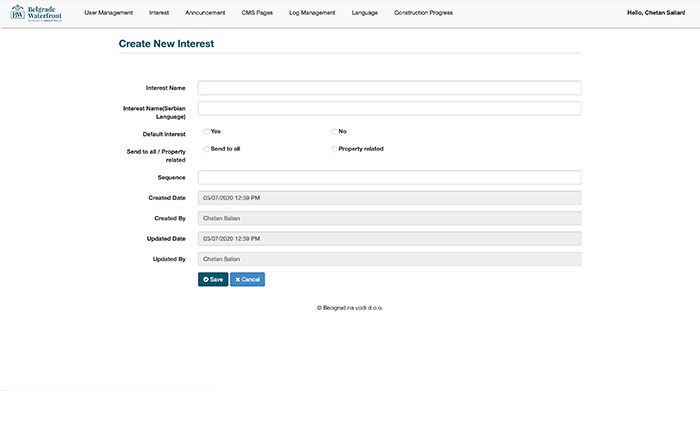Click the Updated Date field

point(389,238)
